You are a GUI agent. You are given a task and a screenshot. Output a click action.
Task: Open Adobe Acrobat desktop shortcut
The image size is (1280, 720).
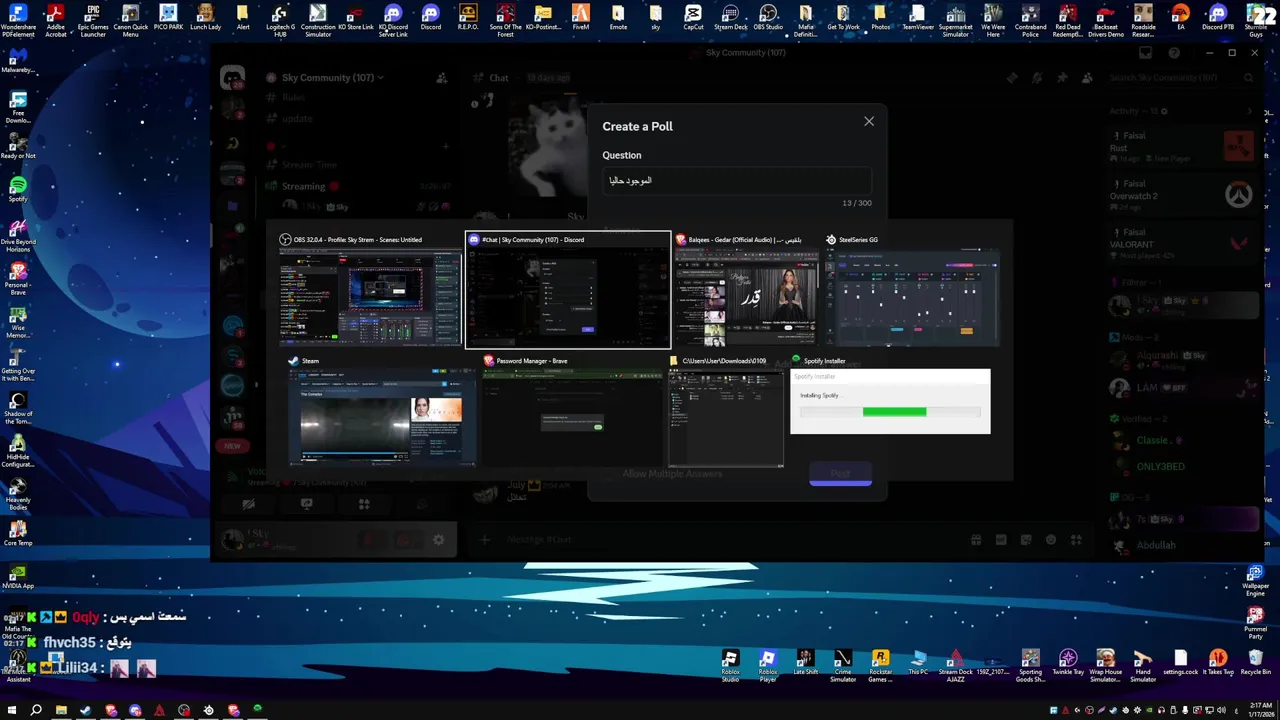pyautogui.click(x=55, y=19)
